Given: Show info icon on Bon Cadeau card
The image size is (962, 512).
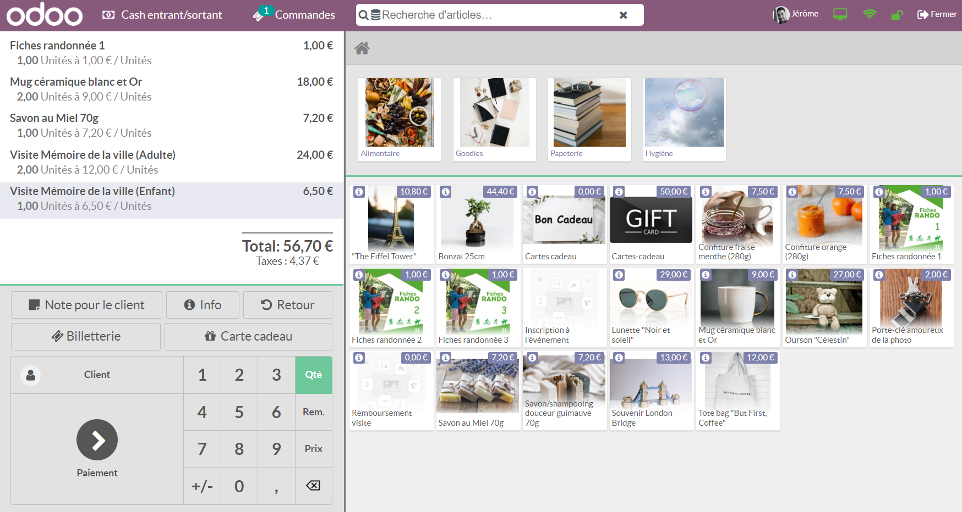Looking at the screenshot, I should pyautogui.click(x=532, y=192).
